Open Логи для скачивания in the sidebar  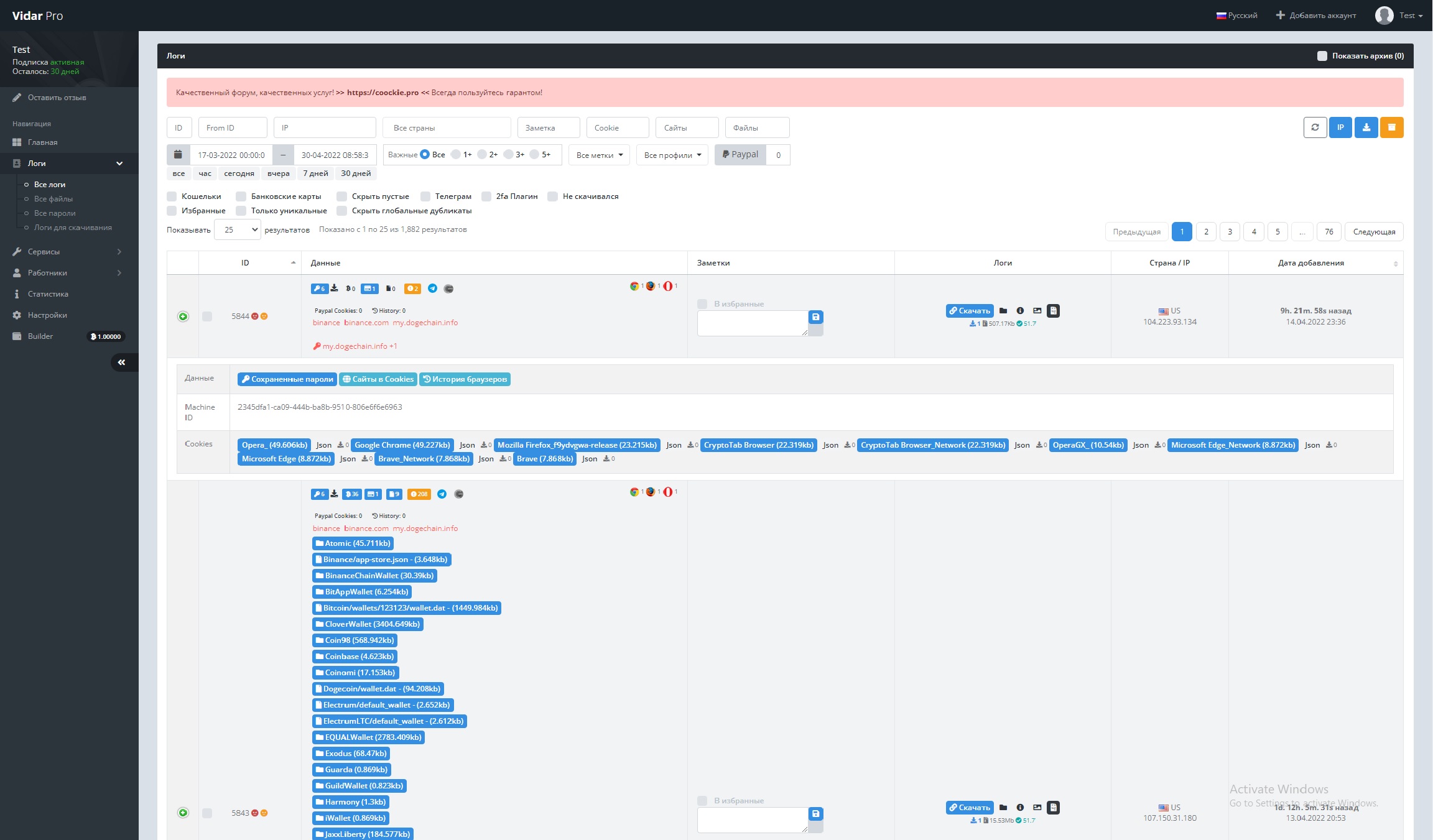click(x=73, y=228)
